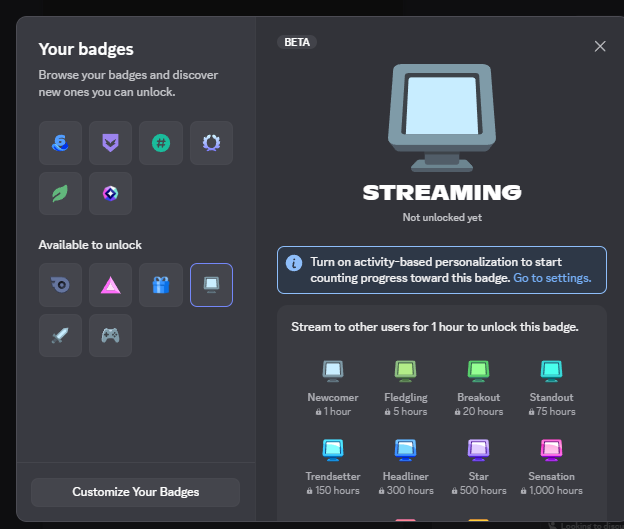Close the badges dialog with the X
Screen dimensions: 624x529
pos(600,46)
